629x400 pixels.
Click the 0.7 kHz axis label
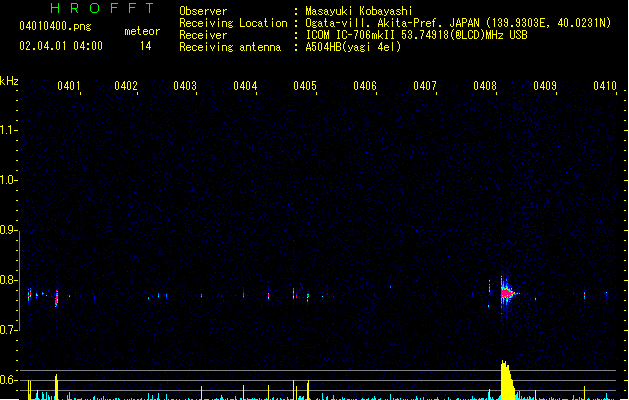point(8,330)
